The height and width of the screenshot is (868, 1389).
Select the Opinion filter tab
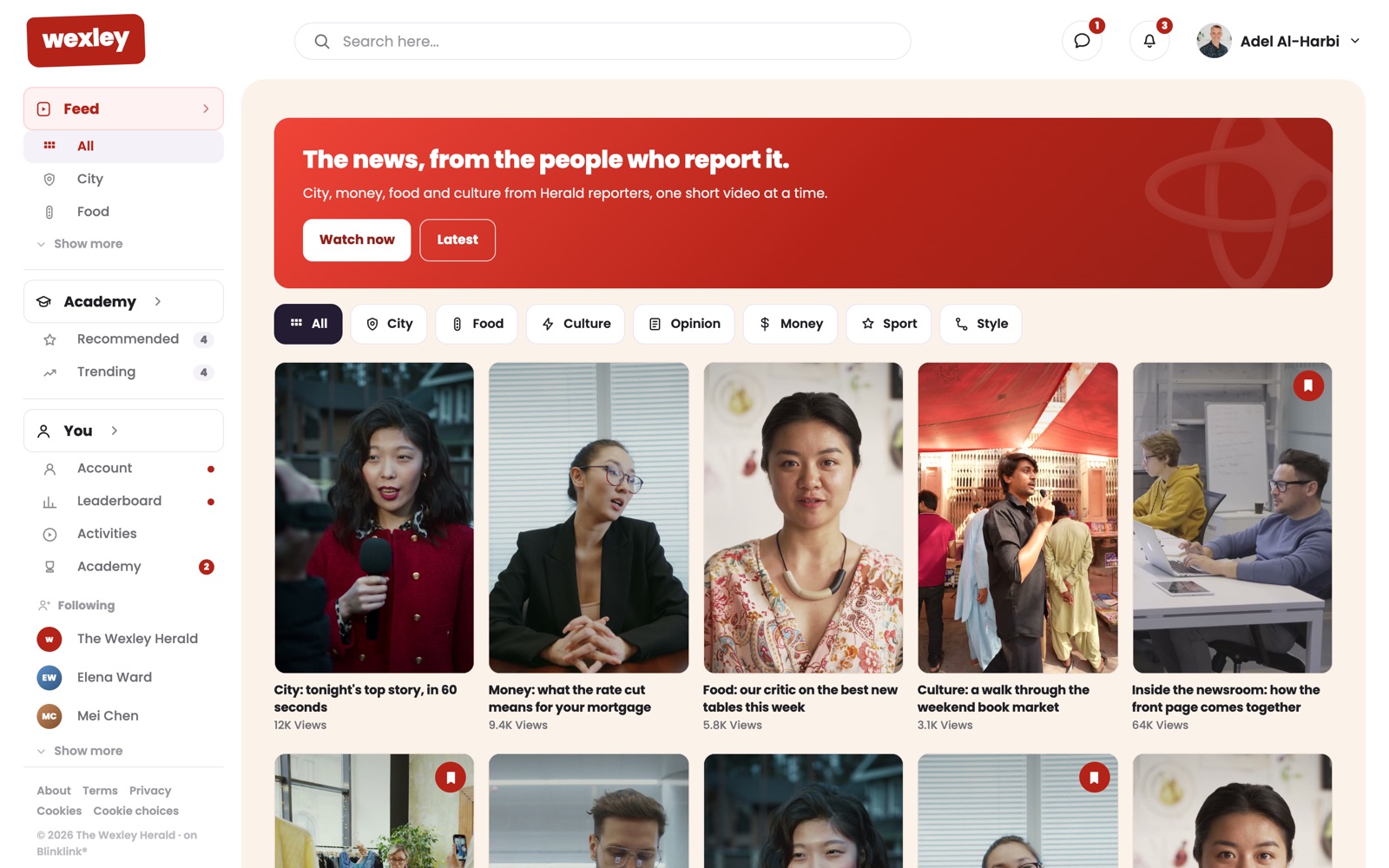(x=684, y=324)
